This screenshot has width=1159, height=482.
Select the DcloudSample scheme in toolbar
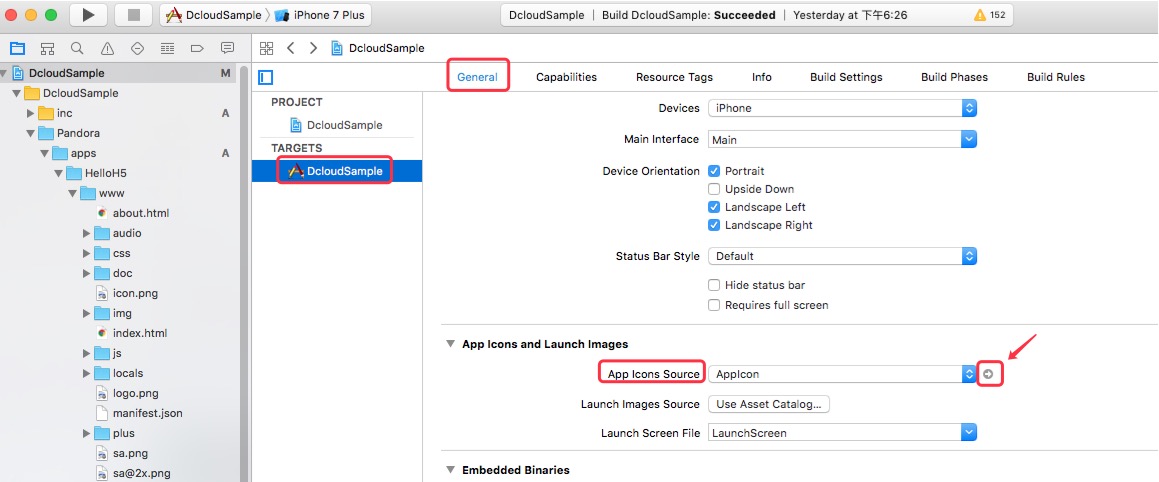click(214, 15)
